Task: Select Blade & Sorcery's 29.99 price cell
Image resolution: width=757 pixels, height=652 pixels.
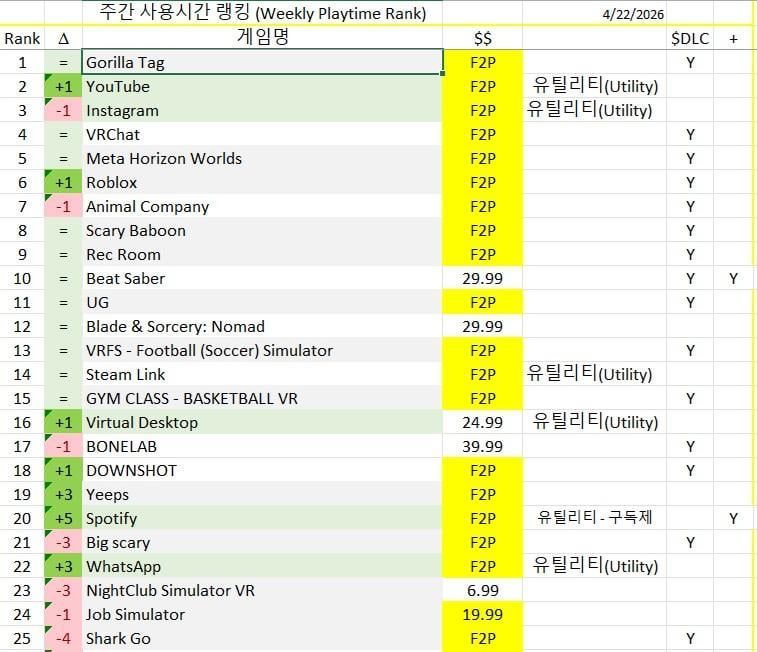Action: [482, 327]
